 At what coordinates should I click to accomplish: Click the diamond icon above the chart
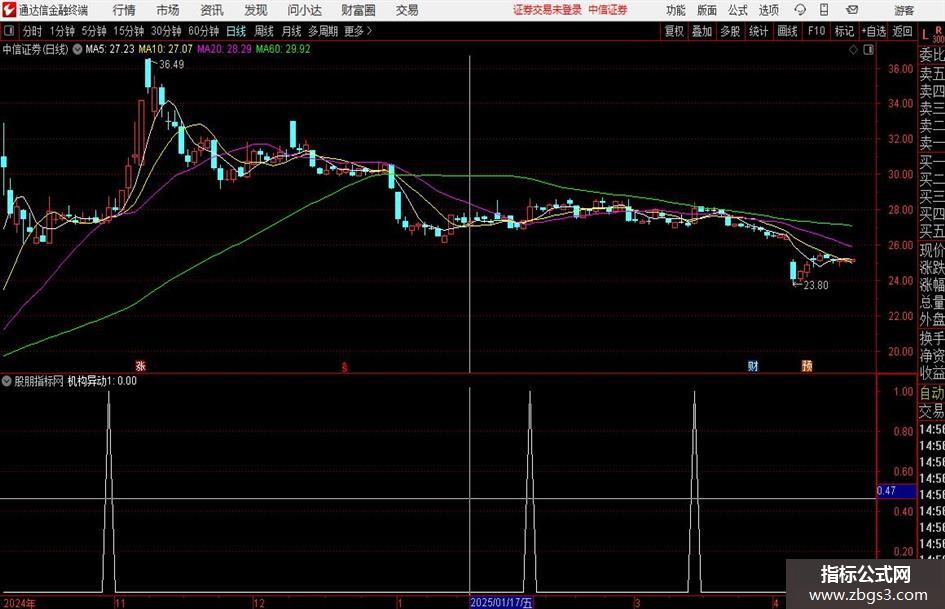(853, 50)
